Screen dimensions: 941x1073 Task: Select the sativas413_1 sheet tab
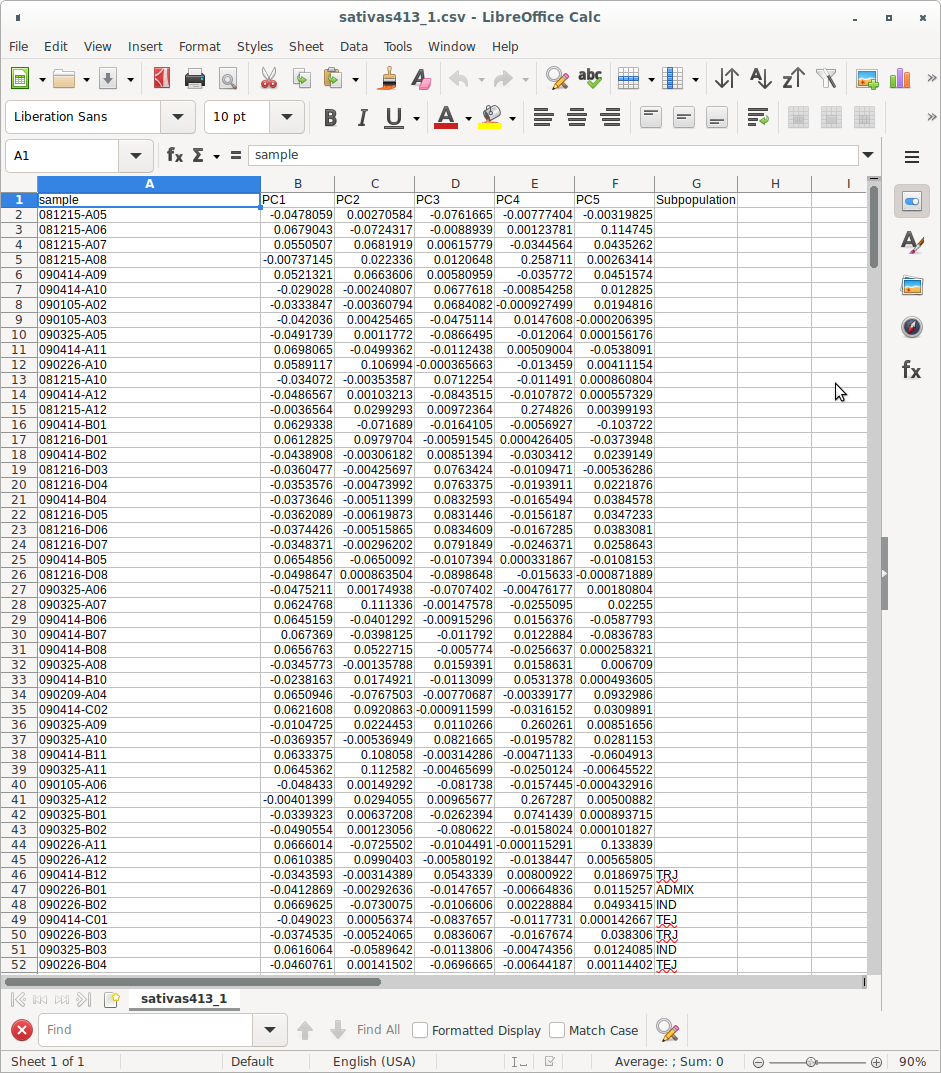pos(183,998)
